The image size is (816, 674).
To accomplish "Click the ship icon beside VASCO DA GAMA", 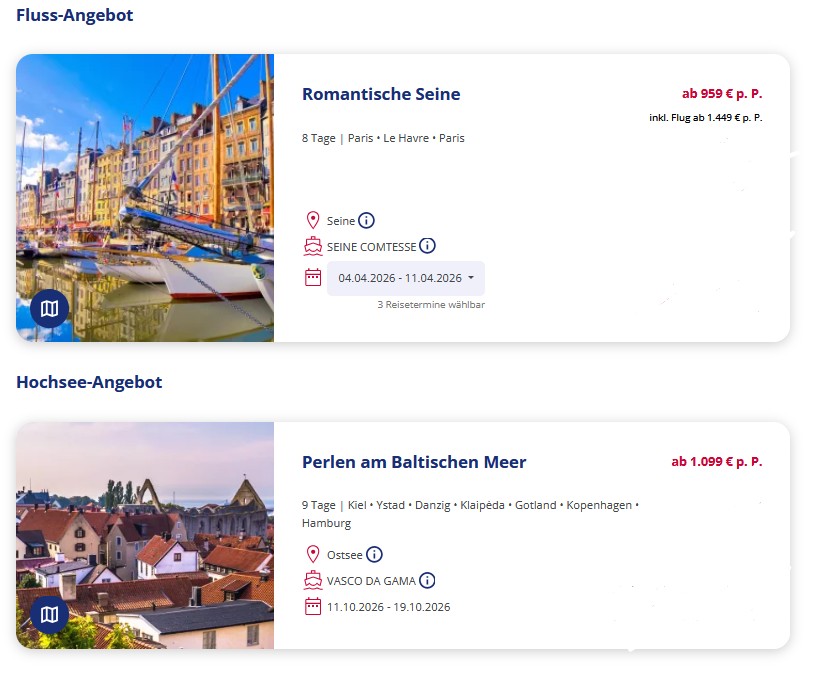I will tap(313, 580).
